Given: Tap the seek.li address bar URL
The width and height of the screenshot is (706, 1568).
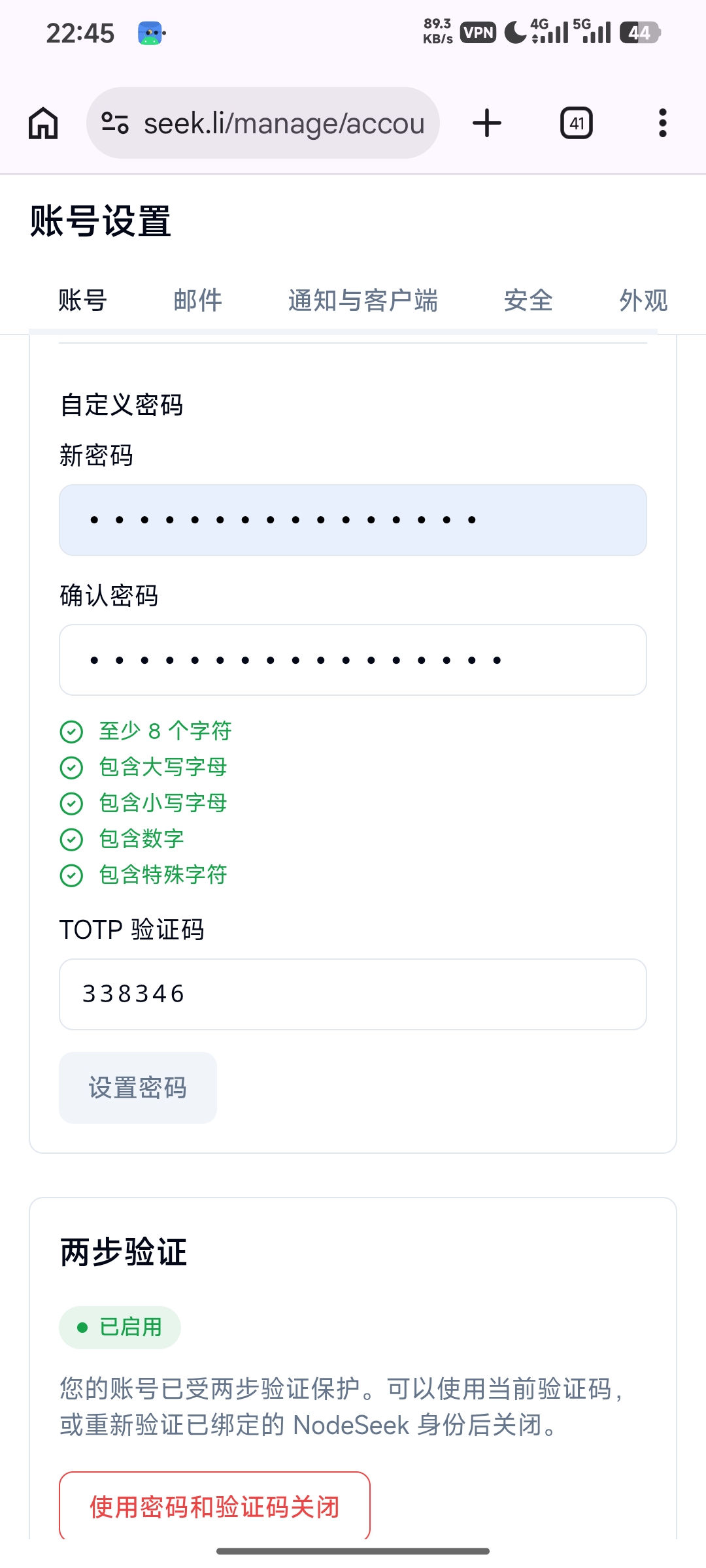Looking at the screenshot, I should (x=284, y=123).
